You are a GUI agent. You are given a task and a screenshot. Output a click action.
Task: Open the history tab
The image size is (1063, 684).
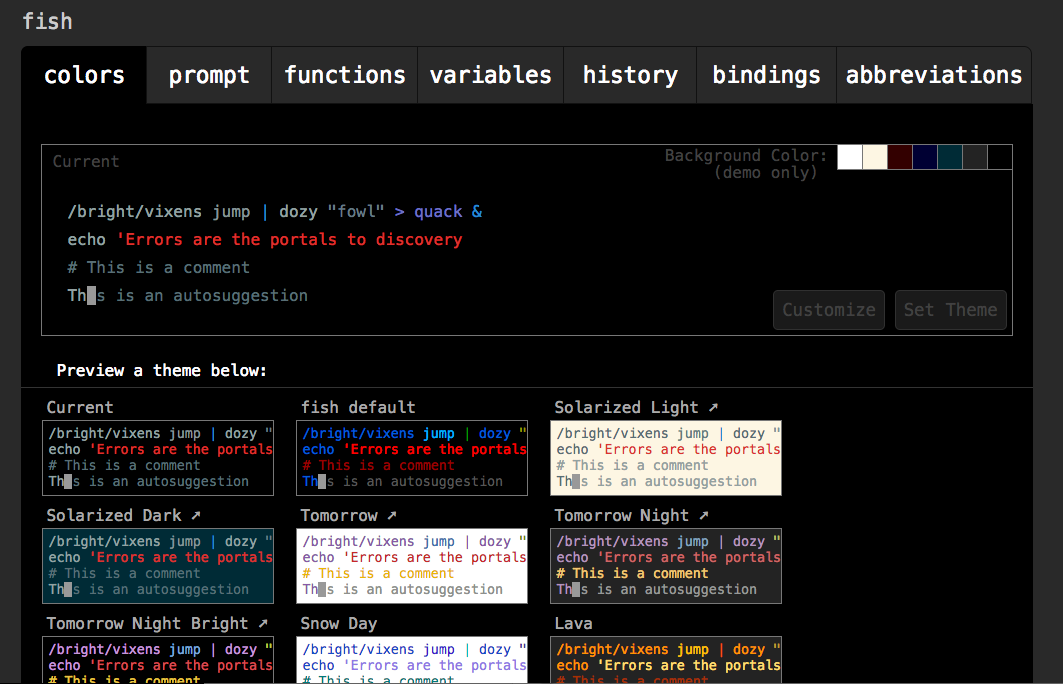click(630, 75)
